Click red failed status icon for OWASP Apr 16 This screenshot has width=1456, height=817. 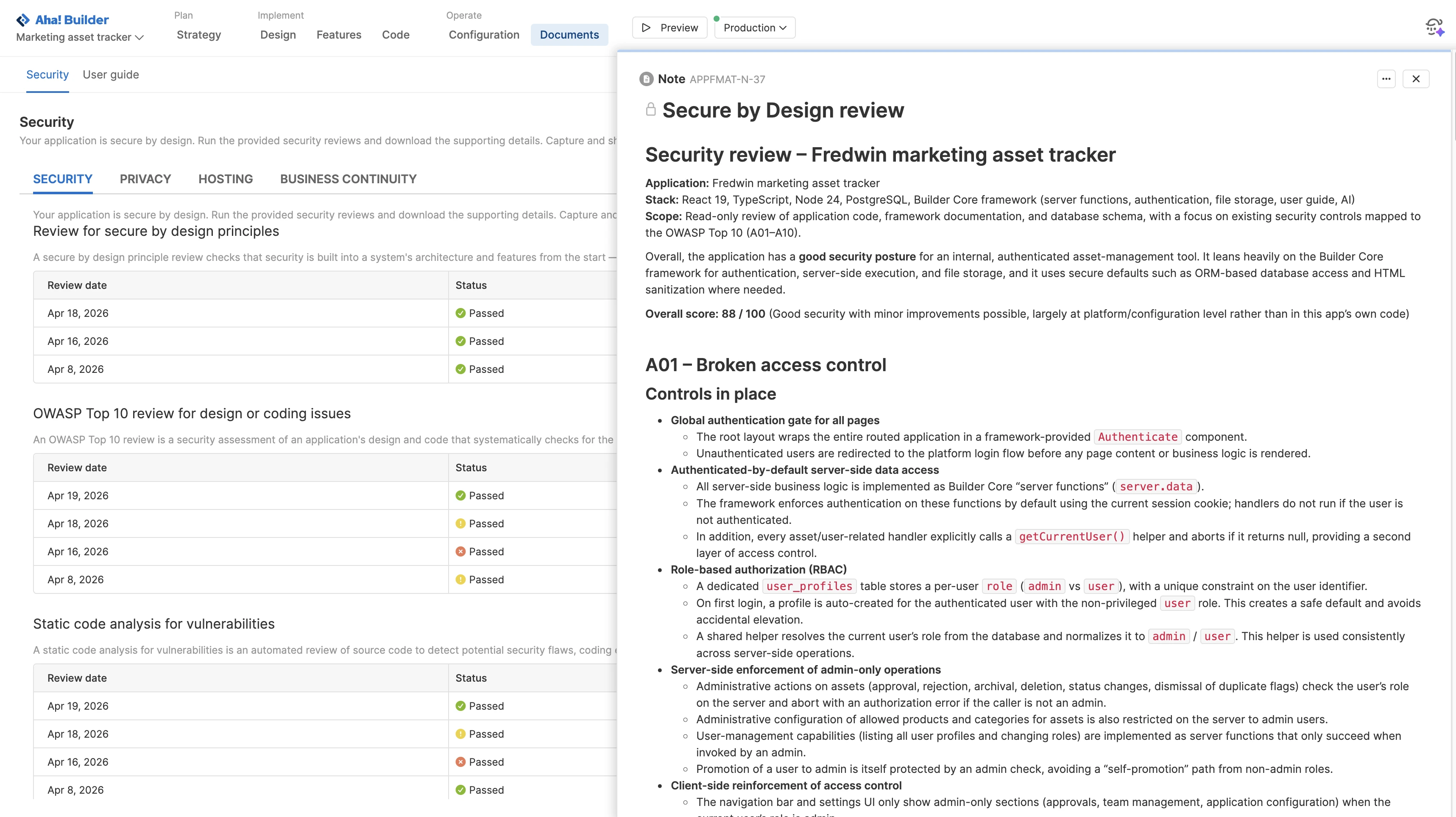pos(460,551)
